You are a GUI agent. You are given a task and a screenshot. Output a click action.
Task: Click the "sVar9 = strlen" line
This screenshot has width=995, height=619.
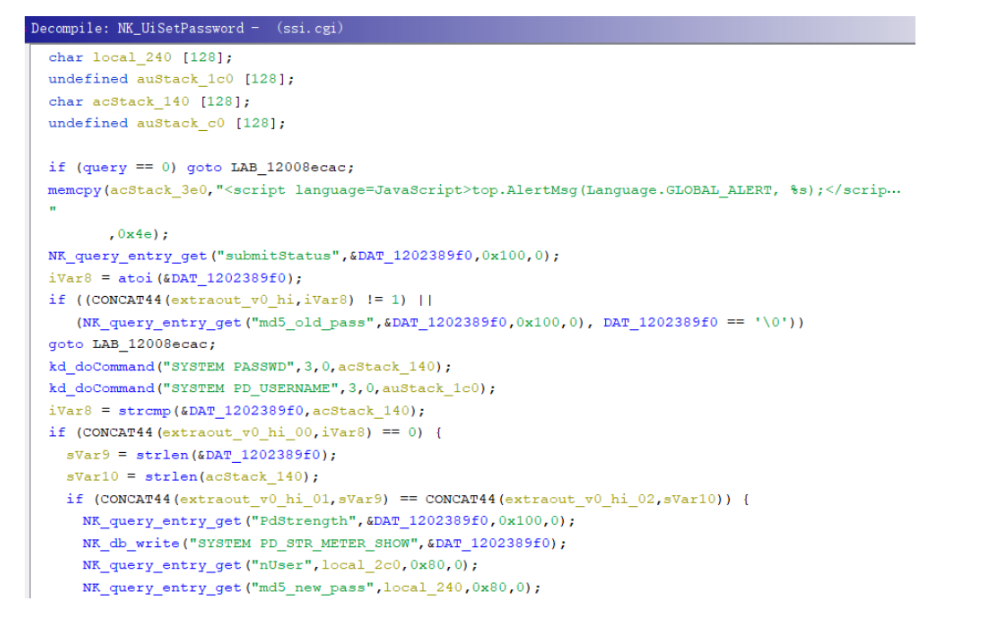(201, 455)
